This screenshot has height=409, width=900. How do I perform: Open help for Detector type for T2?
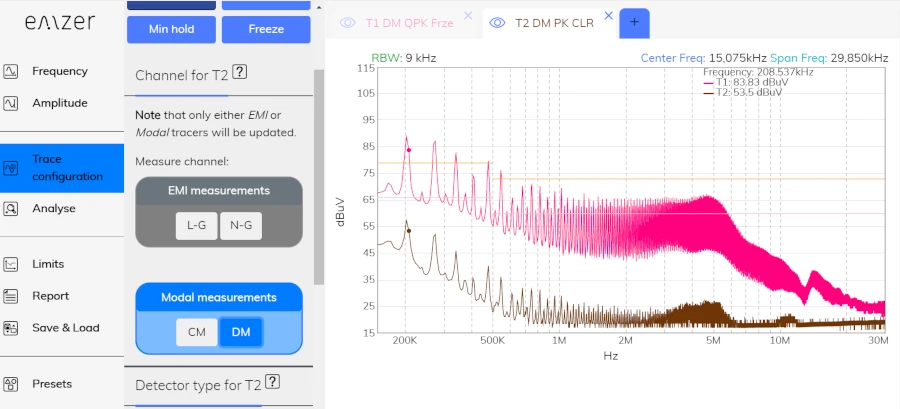tap(272, 382)
